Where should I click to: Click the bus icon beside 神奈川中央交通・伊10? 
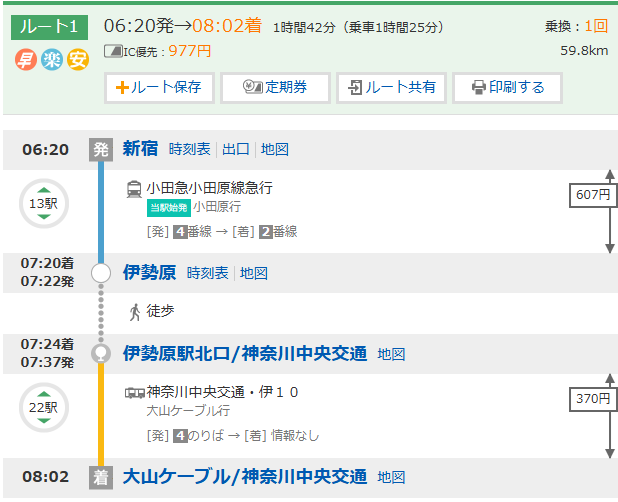click(x=134, y=391)
